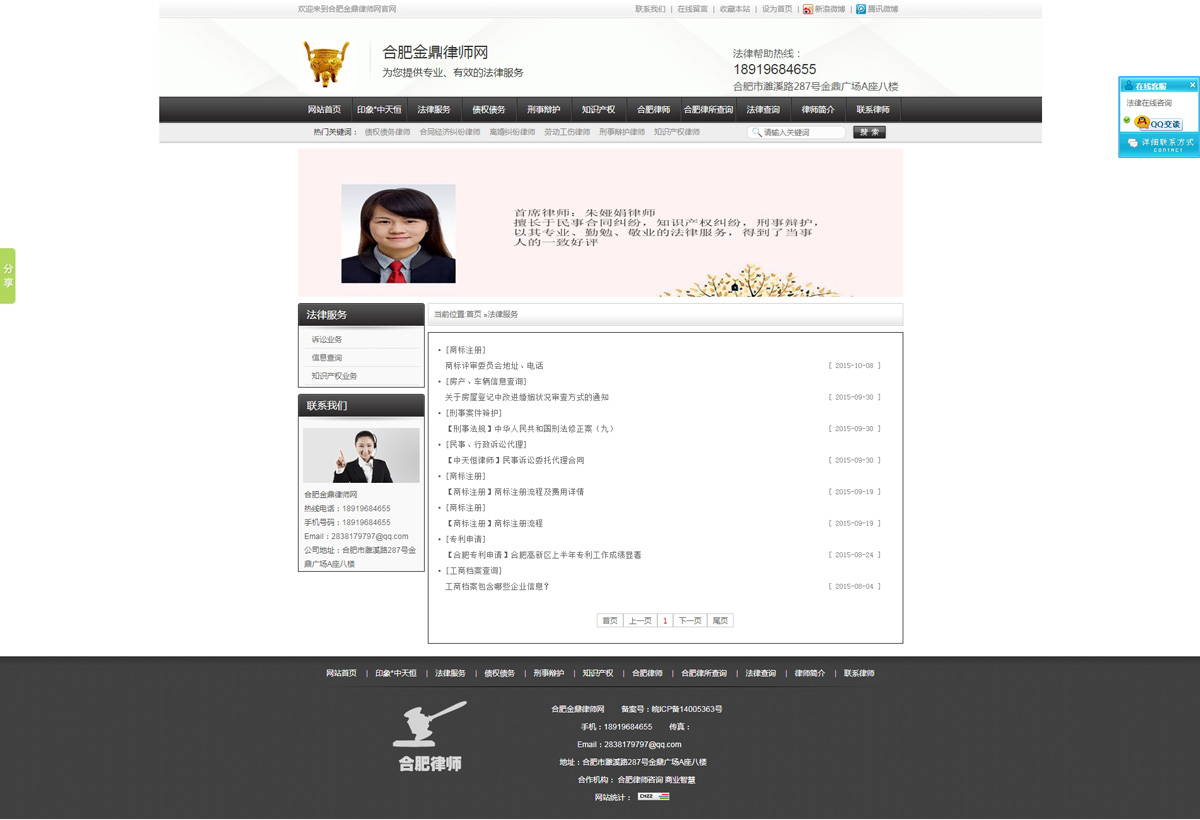Select 知识产权业务 in the sidebar
This screenshot has height=820, width=1200.
334,376
